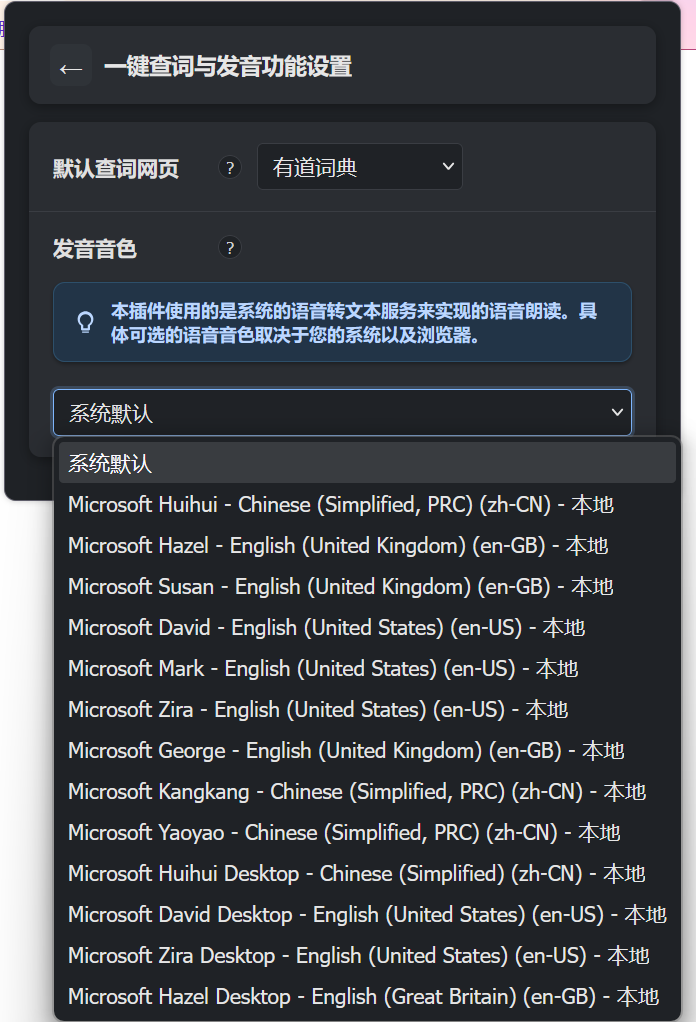Image resolution: width=696 pixels, height=1022 pixels.
Task: Choose Microsoft Huihui Desktop voice
Action: 367,874
